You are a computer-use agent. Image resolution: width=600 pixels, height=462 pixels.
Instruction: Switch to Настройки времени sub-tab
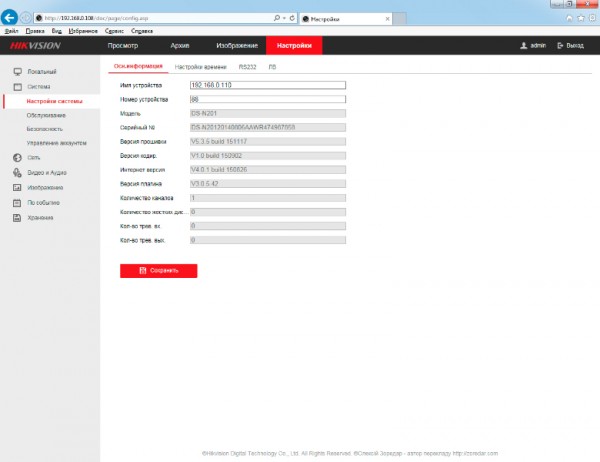pos(201,67)
